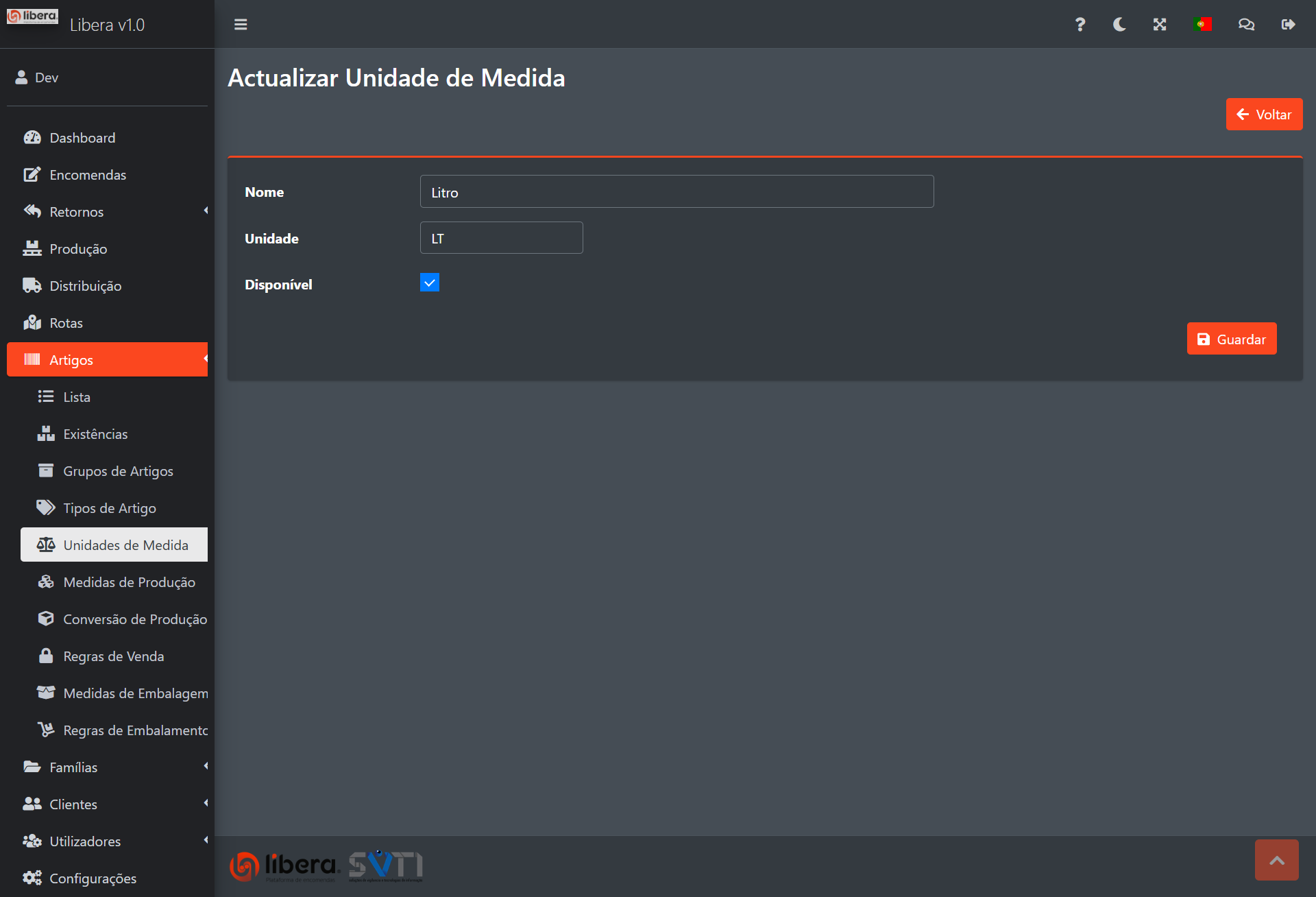Click the scroll-to-top arrow button
This screenshot has height=897, width=1316.
[1276, 860]
